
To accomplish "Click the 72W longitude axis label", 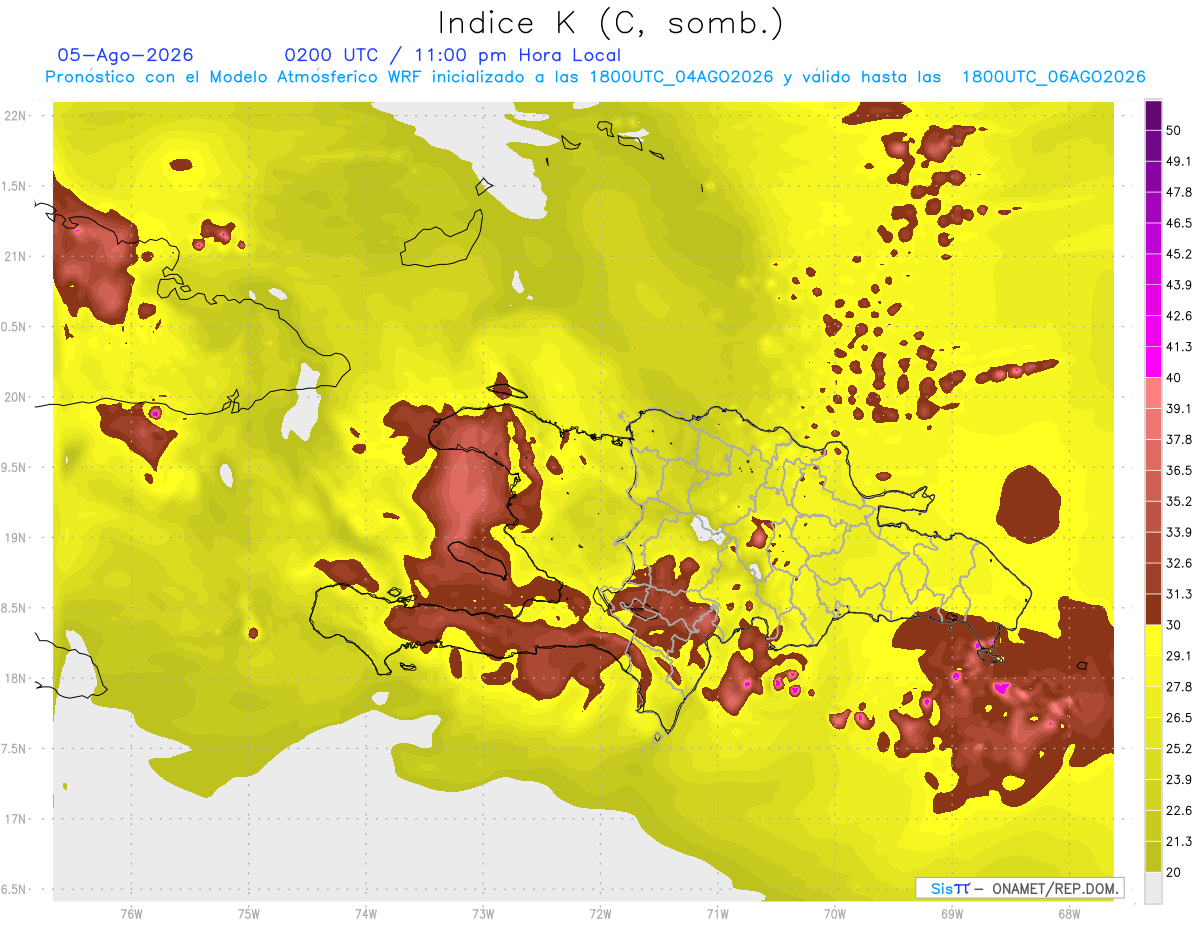I will click(x=600, y=913).
